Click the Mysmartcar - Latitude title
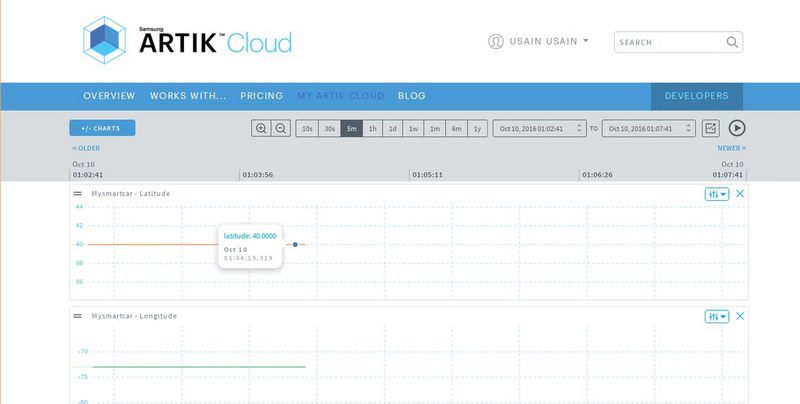Image resolution: width=800 pixels, height=404 pixels. coord(131,194)
